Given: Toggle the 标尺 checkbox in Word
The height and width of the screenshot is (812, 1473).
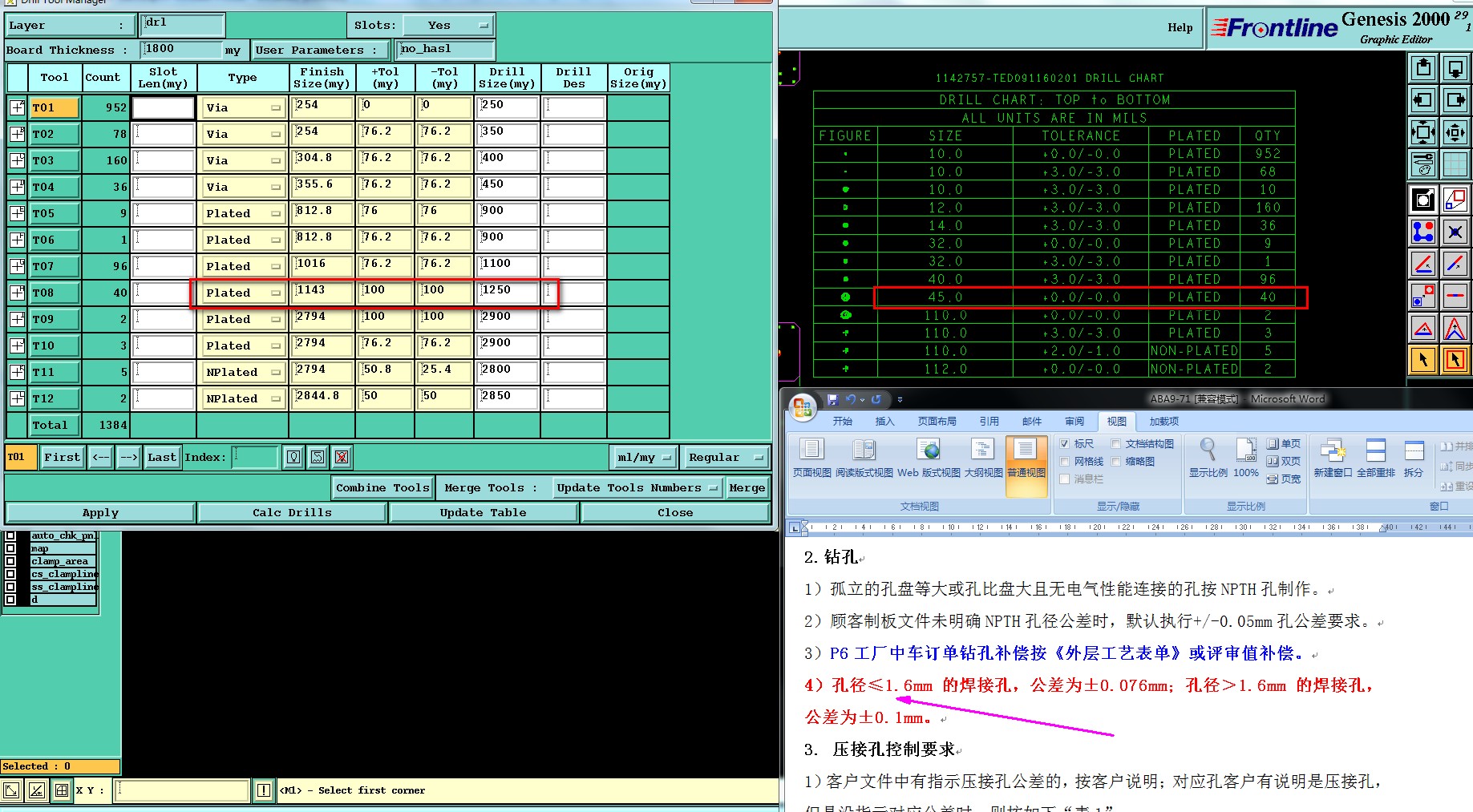Looking at the screenshot, I should 1065,443.
